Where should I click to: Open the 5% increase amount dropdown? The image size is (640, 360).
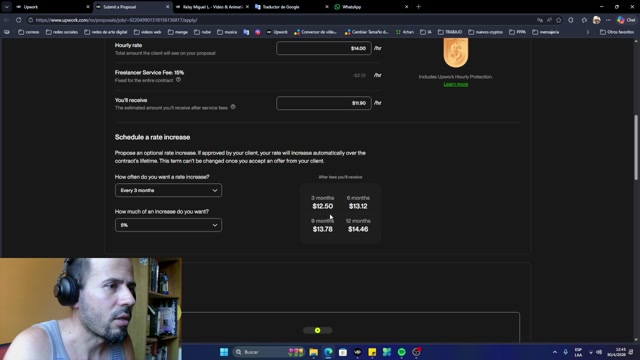tap(168, 225)
